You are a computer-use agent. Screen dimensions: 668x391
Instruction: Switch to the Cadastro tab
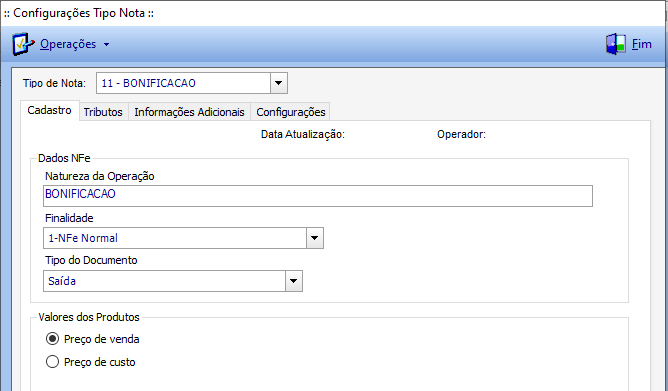click(49, 110)
